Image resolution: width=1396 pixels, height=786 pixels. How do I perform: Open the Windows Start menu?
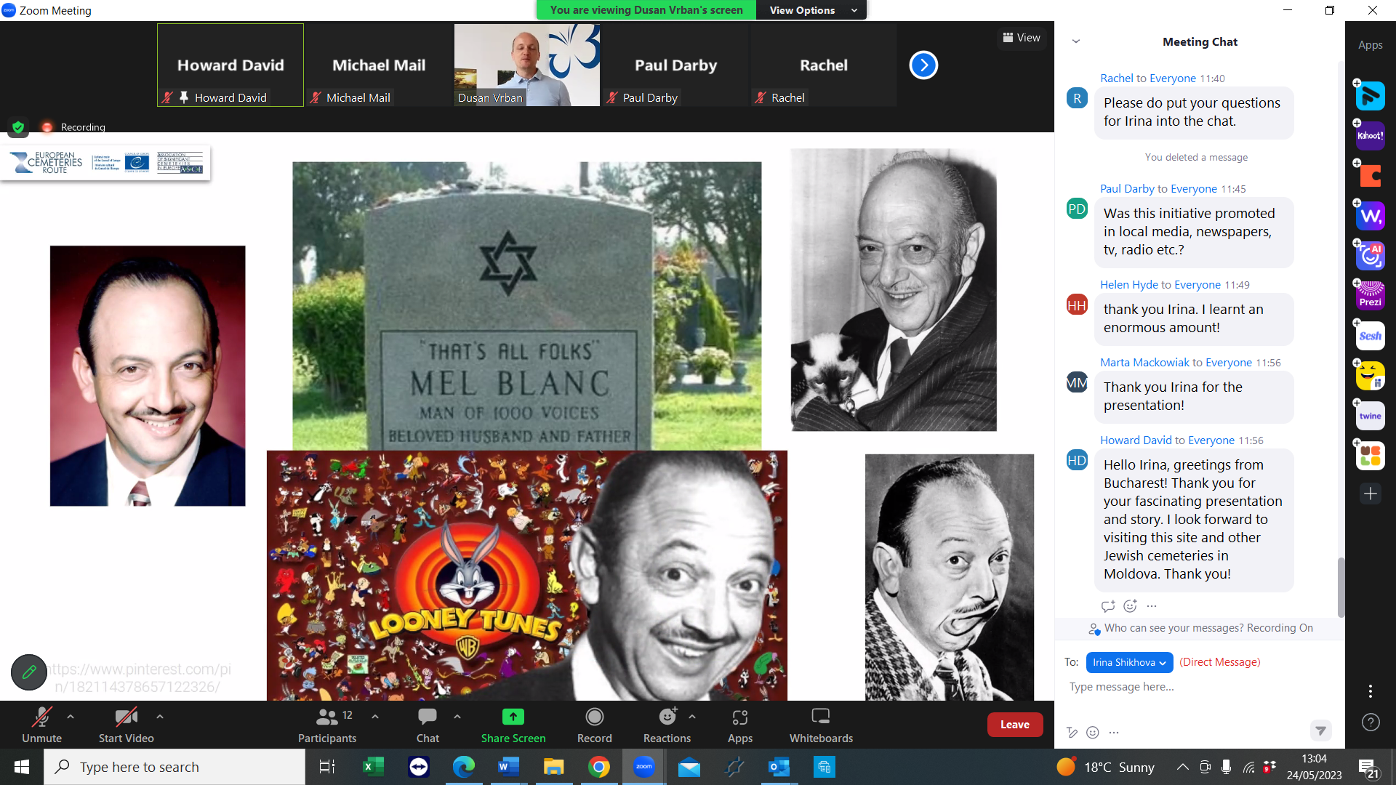(20, 767)
